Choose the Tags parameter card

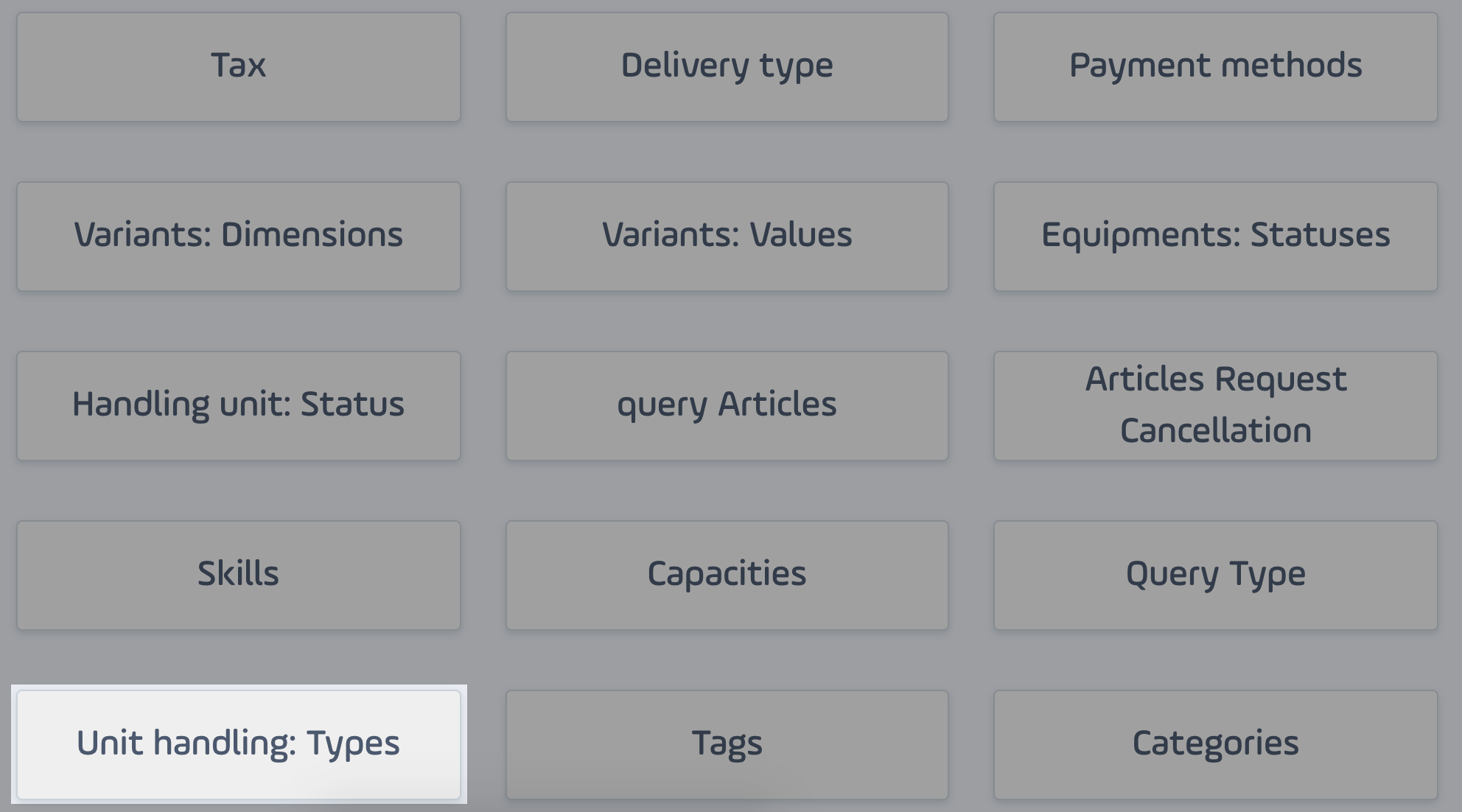[x=727, y=745]
